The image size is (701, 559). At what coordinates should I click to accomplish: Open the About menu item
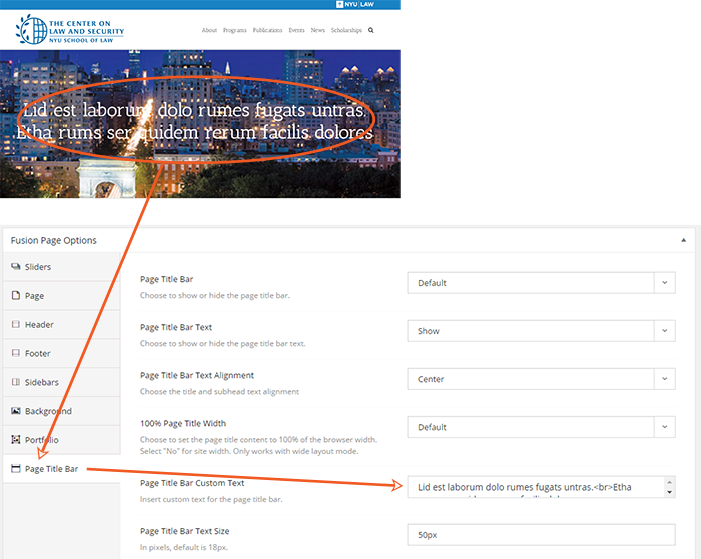209,30
